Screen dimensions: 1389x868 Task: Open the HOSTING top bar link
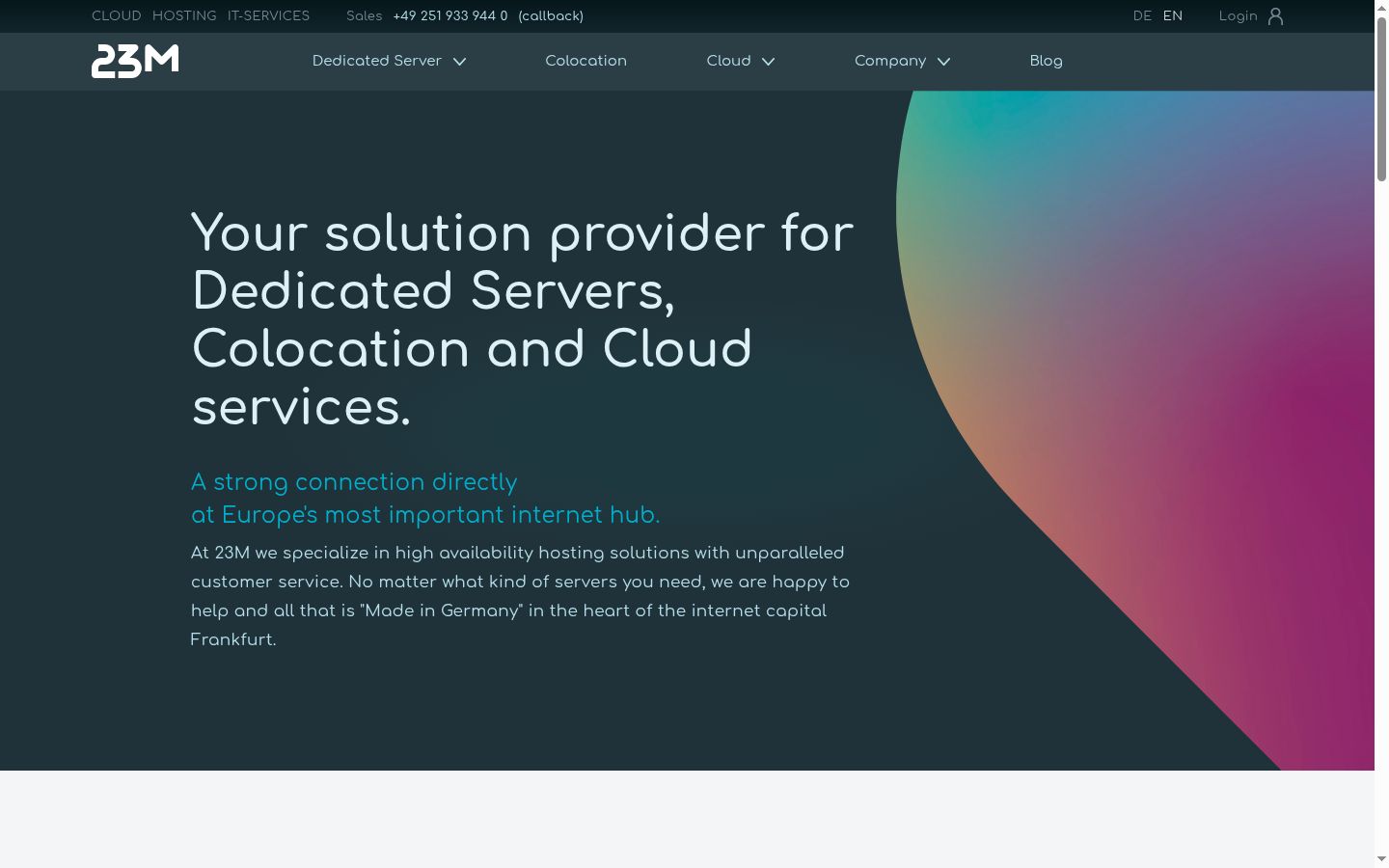tap(184, 16)
